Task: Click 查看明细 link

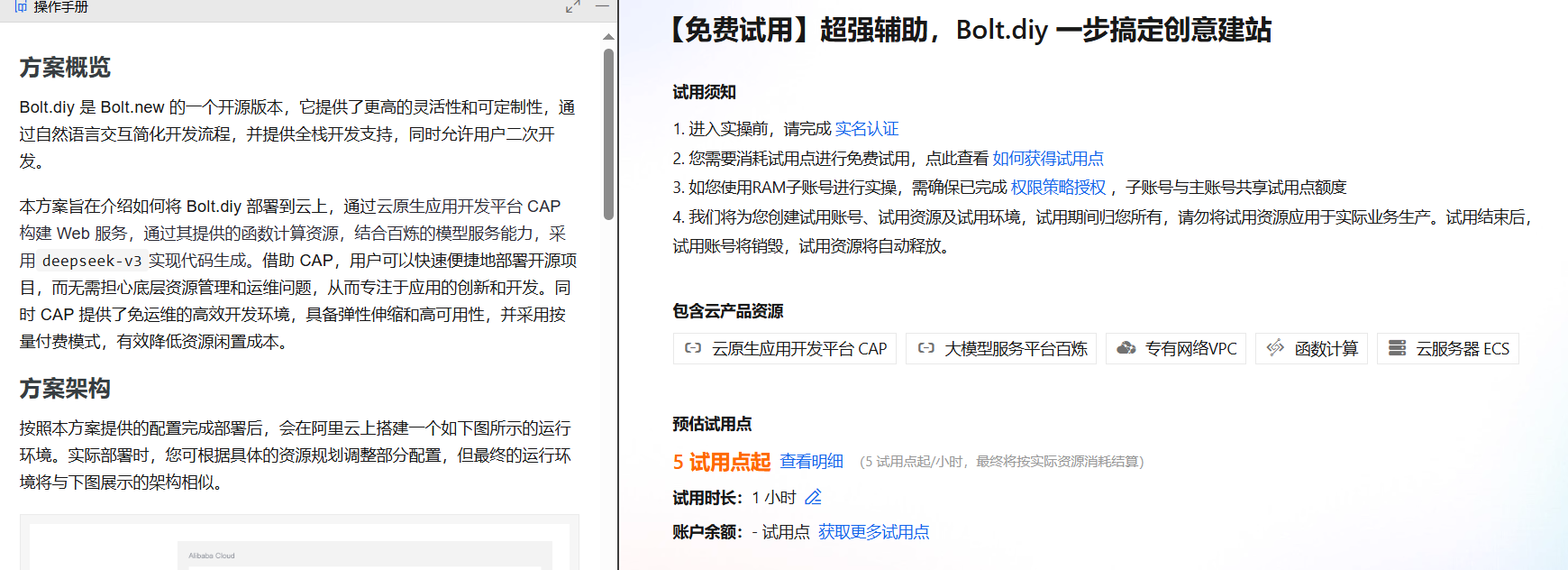Action: (811, 462)
